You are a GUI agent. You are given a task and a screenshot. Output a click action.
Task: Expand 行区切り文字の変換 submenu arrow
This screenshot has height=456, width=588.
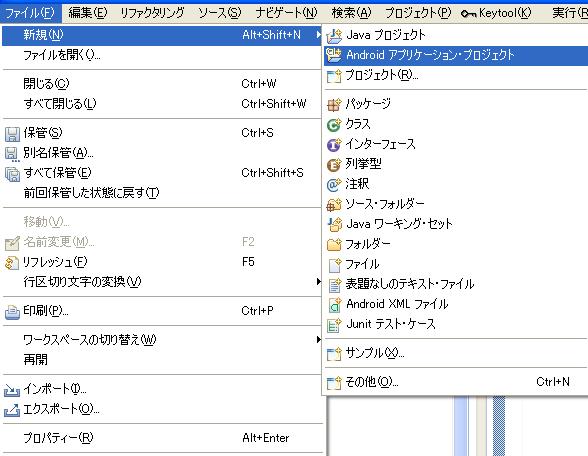(x=318, y=281)
